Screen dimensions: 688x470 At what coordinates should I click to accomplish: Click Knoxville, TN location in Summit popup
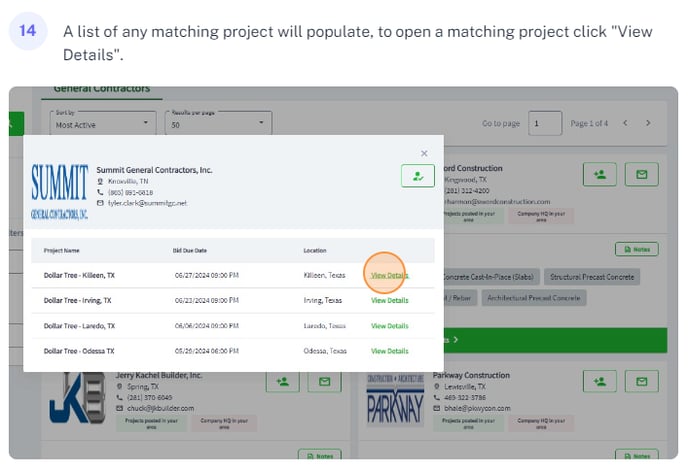[128, 181]
